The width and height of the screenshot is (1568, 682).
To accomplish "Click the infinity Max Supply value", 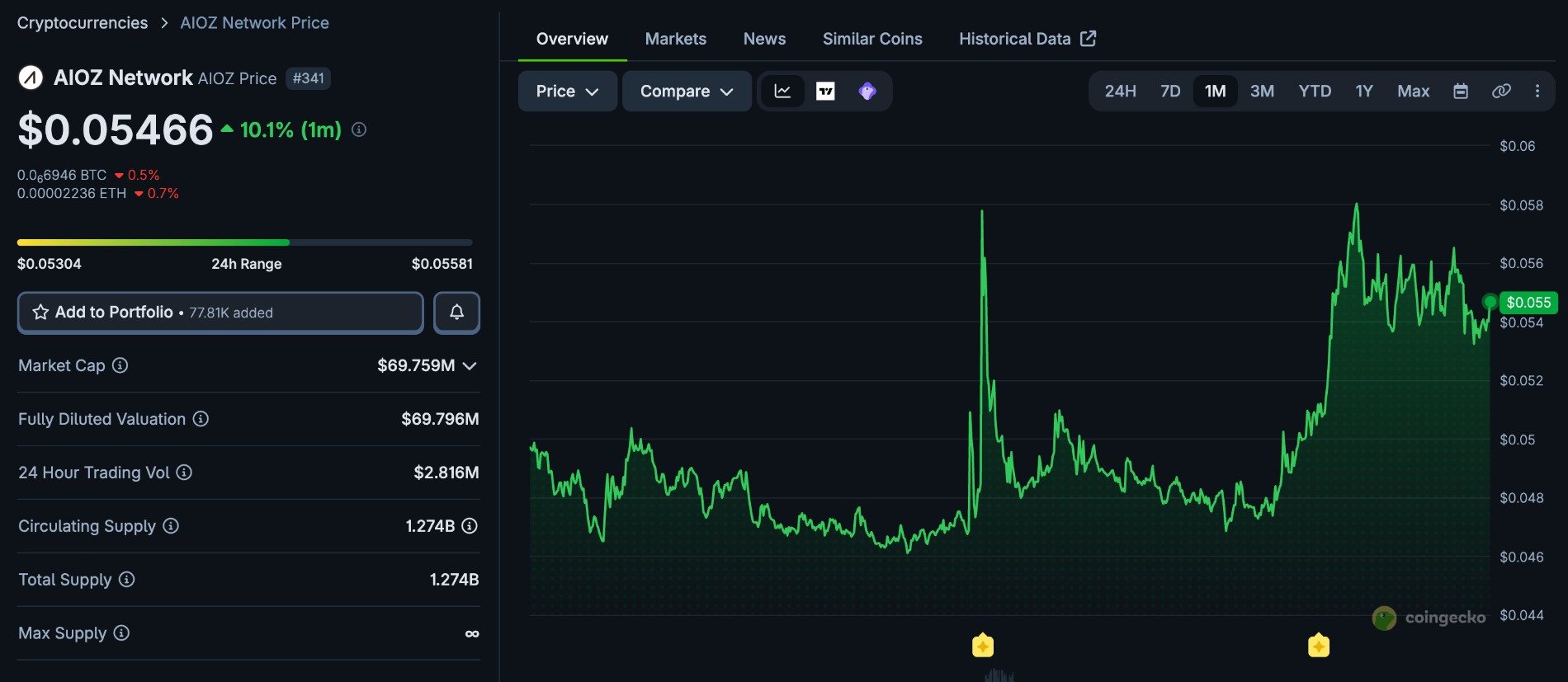I will 471,633.
